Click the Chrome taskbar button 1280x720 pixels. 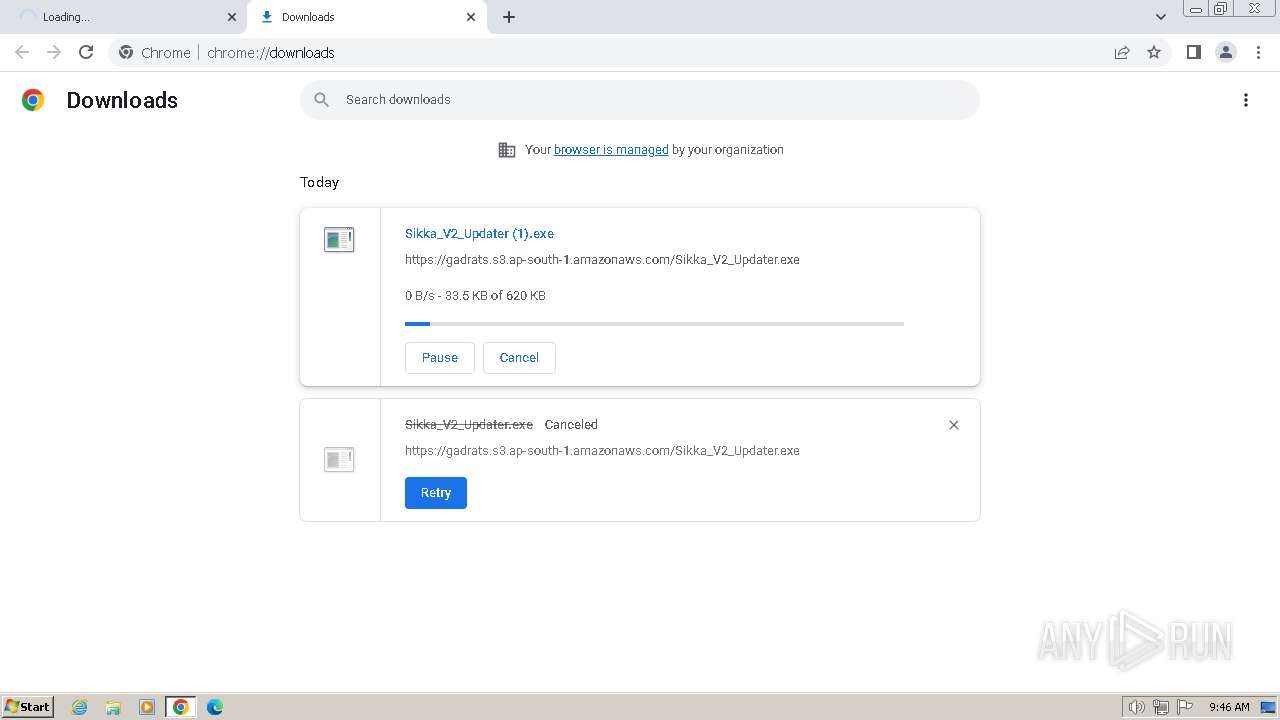click(181, 707)
